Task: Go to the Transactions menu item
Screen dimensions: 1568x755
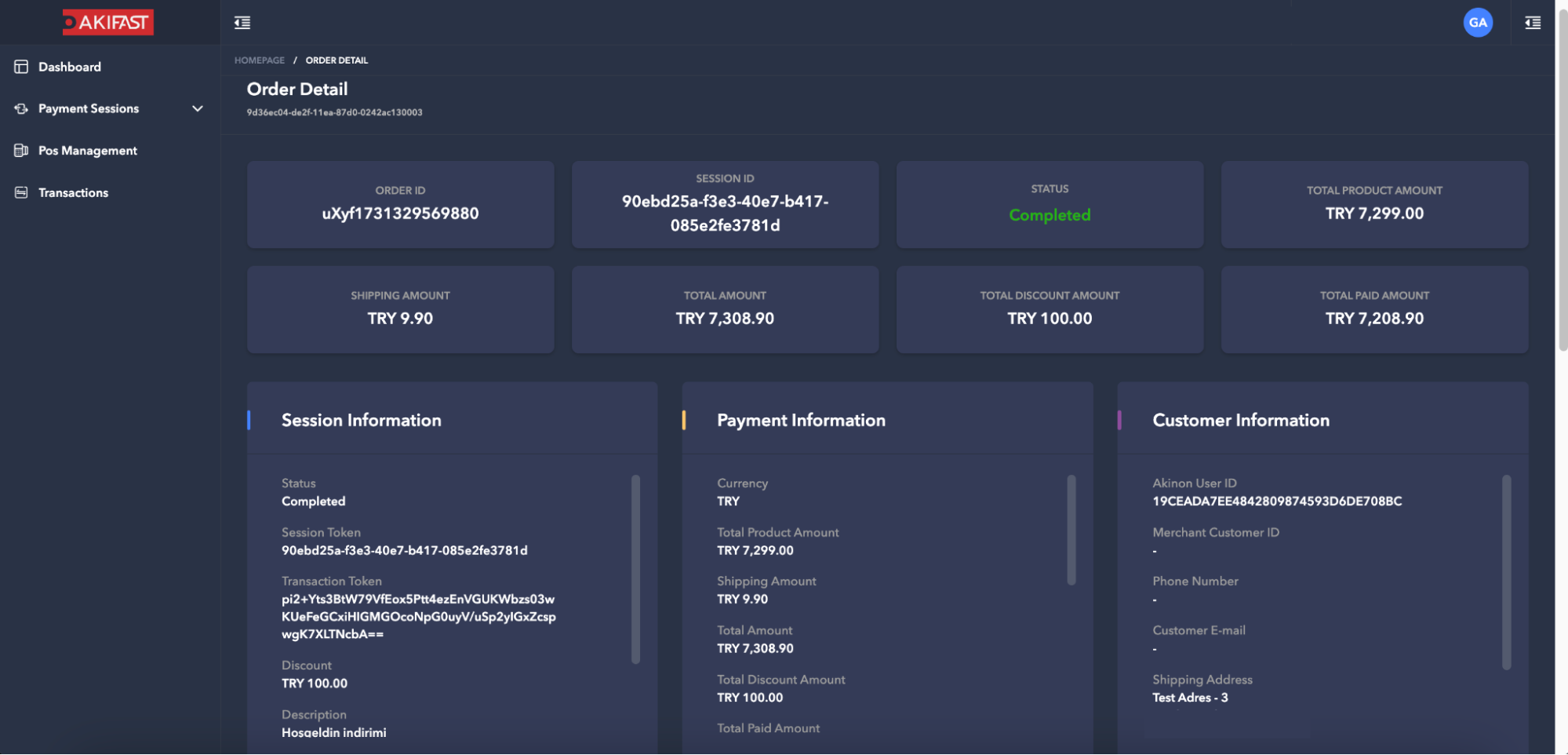Action: pos(73,192)
